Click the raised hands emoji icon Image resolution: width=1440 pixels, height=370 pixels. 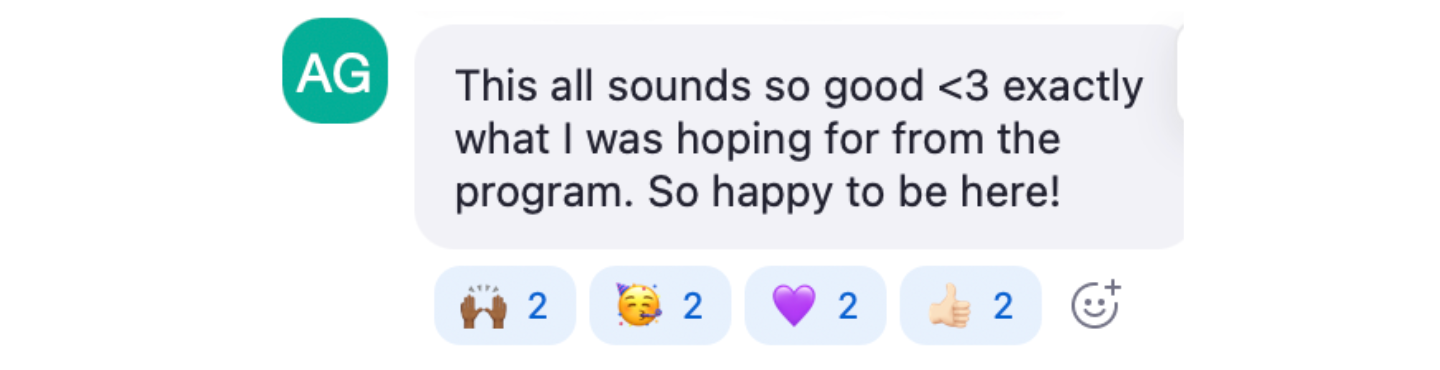coord(484,306)
